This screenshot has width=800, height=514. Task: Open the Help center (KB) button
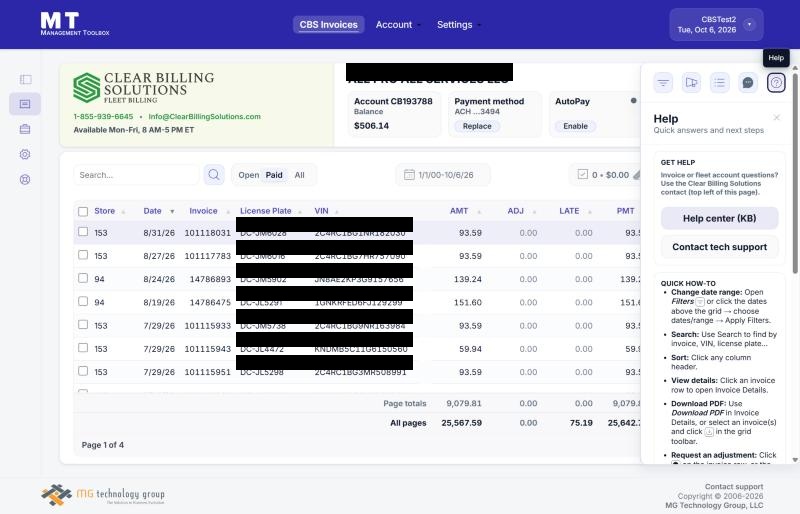pyautogui.click(x=719, y=218)
